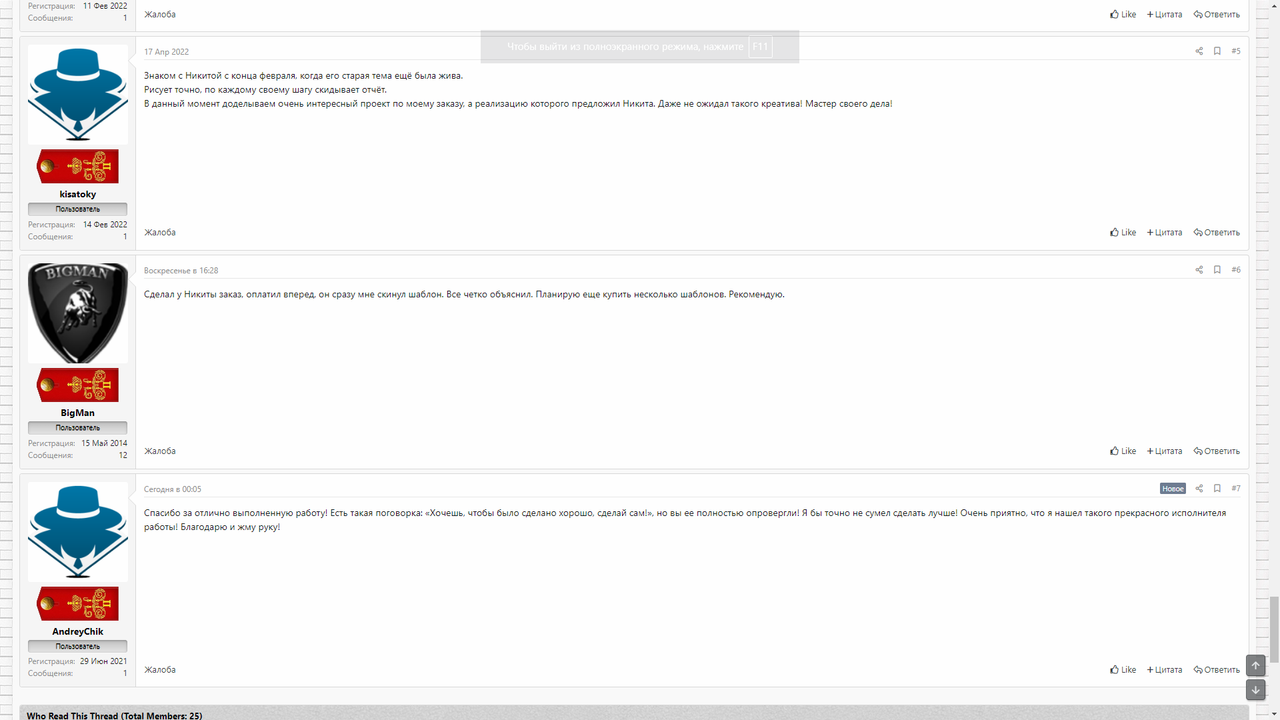1280x720 pixels.
Task: Open AndreyChik's avatar image
Action: (78, 532)
